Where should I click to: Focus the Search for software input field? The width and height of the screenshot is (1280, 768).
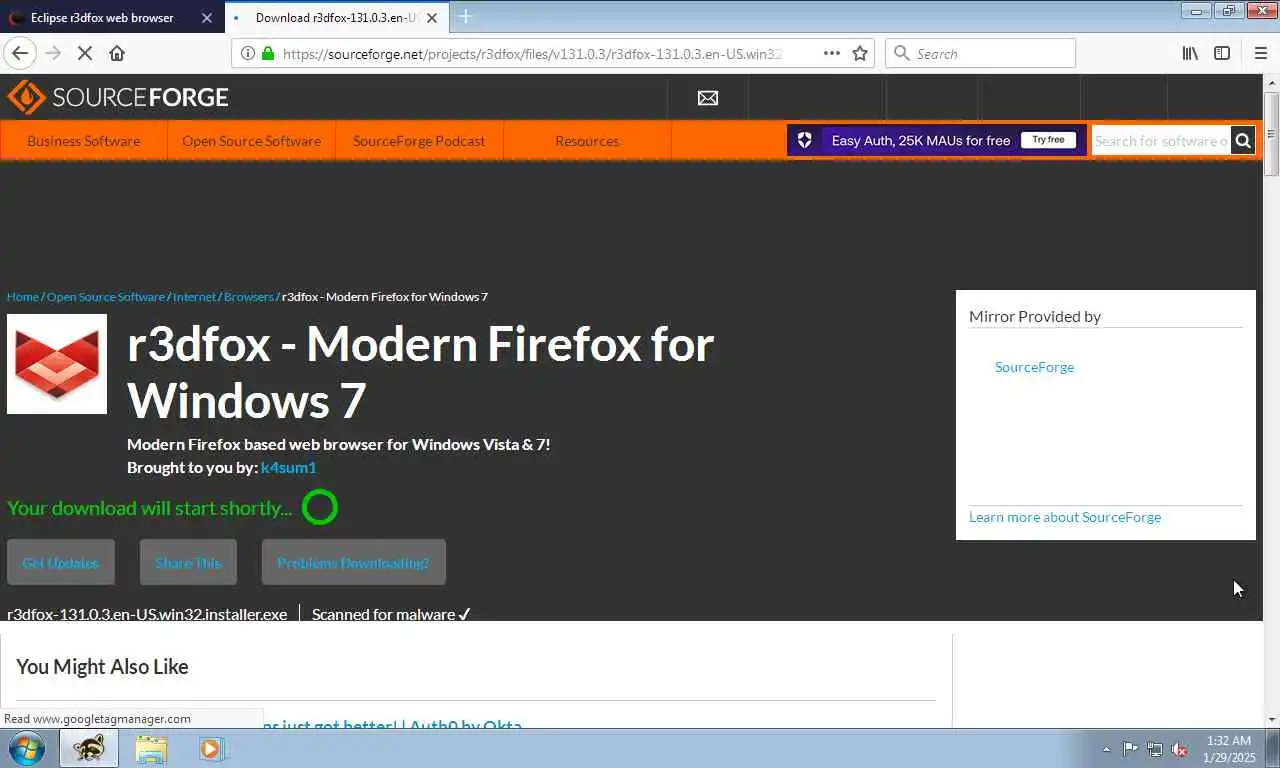coord(1161,141)
